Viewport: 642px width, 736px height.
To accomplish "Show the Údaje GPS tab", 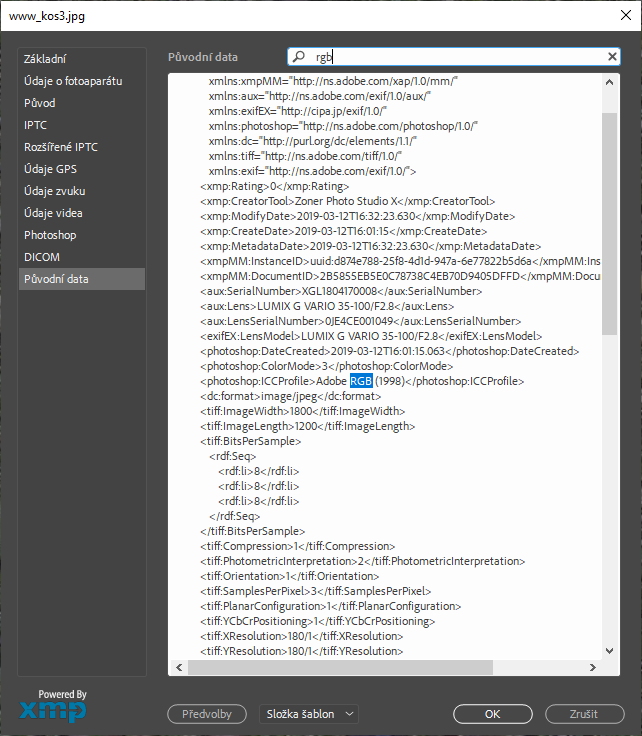I will (50, 169).
